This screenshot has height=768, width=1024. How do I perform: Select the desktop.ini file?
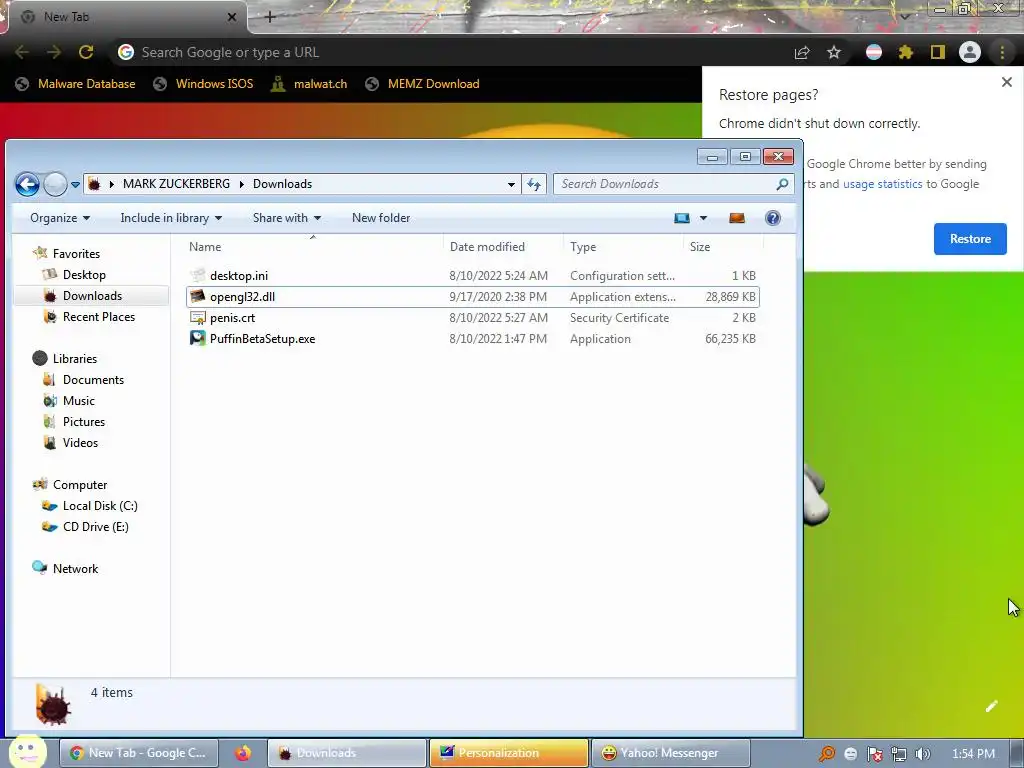click(473, 276)
